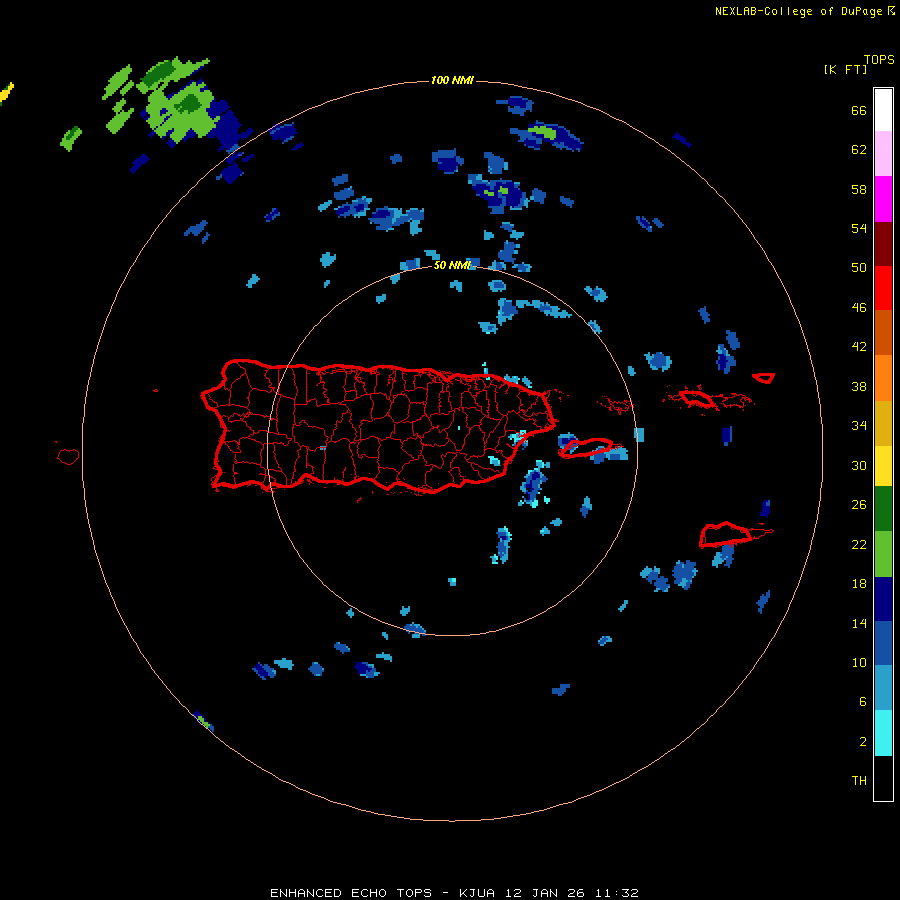The height and width of the screenshot is (900, 900).
Task: Click the St. Croix island outline
Action: pos(726,535)
